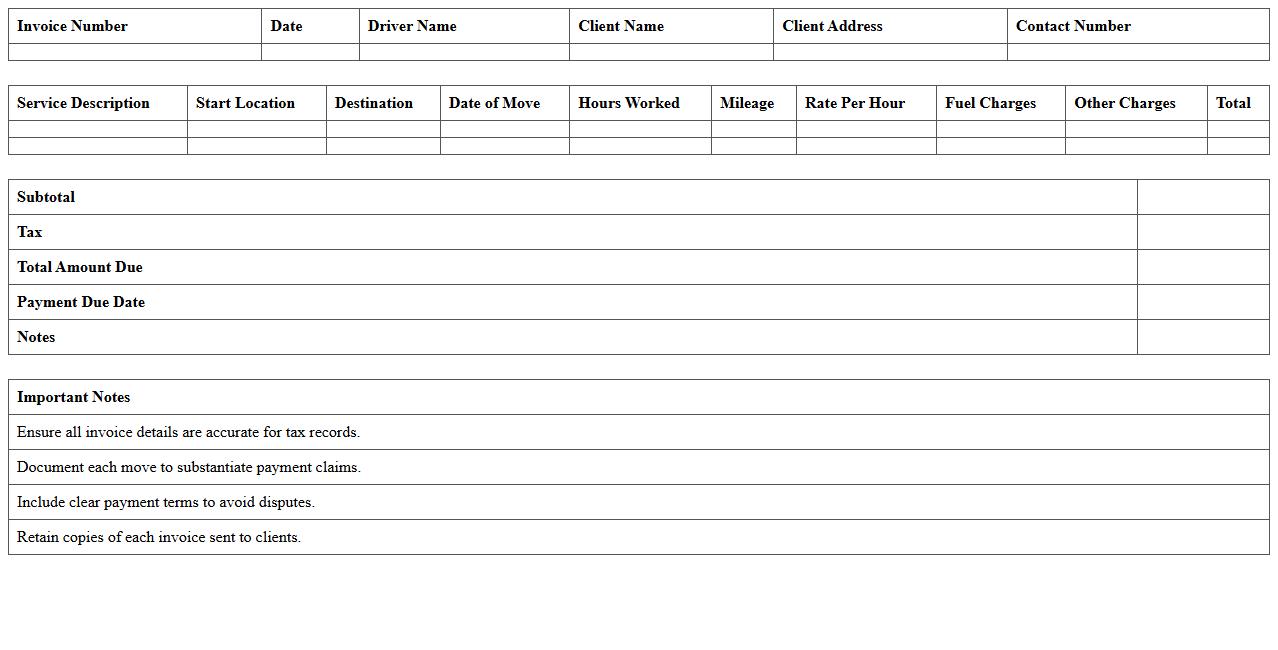Select the Subtotal amount cell
The height and width of the screenshot is (650, 1278).
pos(1202,197)
